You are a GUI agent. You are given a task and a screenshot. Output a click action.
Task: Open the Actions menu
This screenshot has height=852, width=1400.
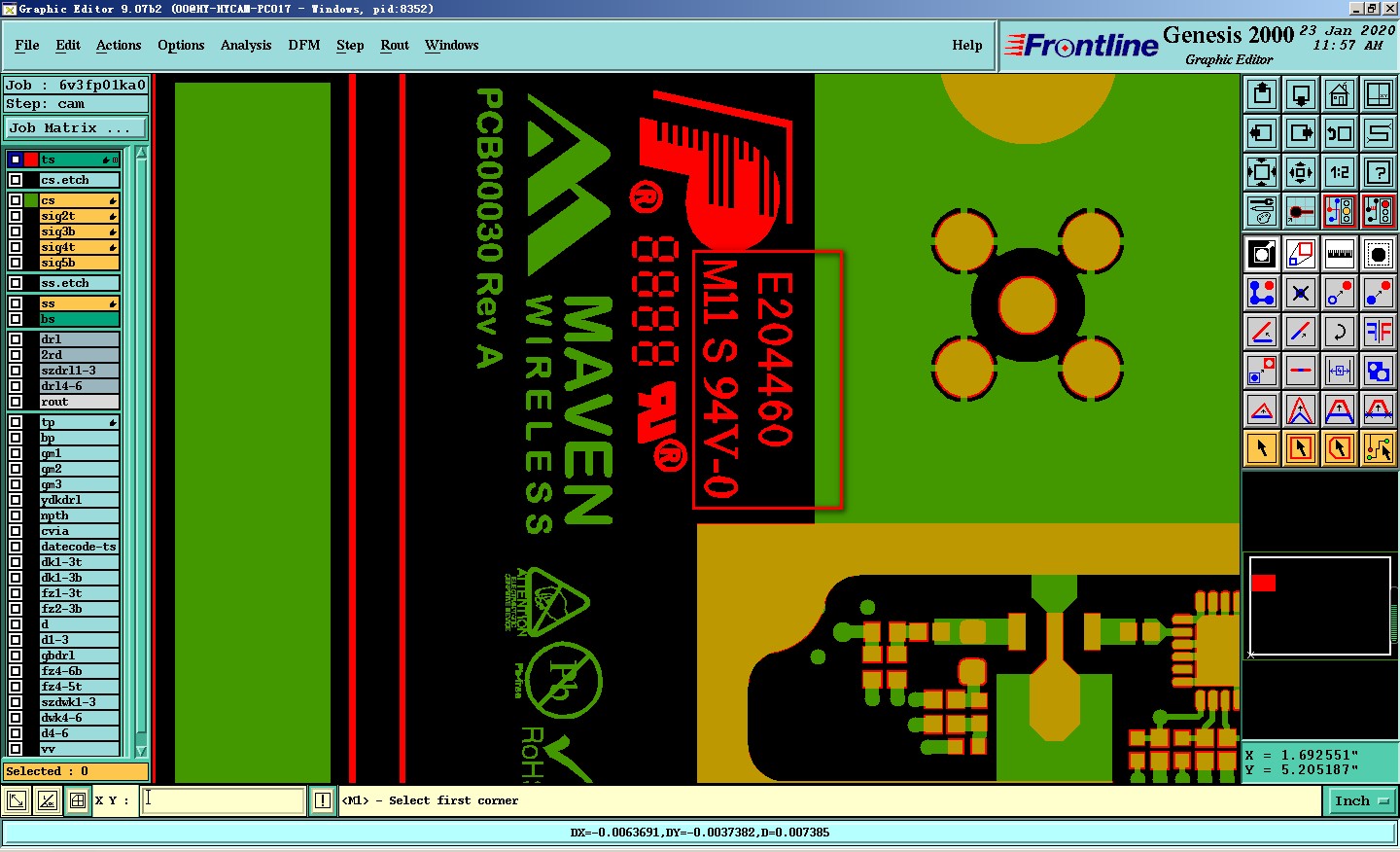pos(119,45)
